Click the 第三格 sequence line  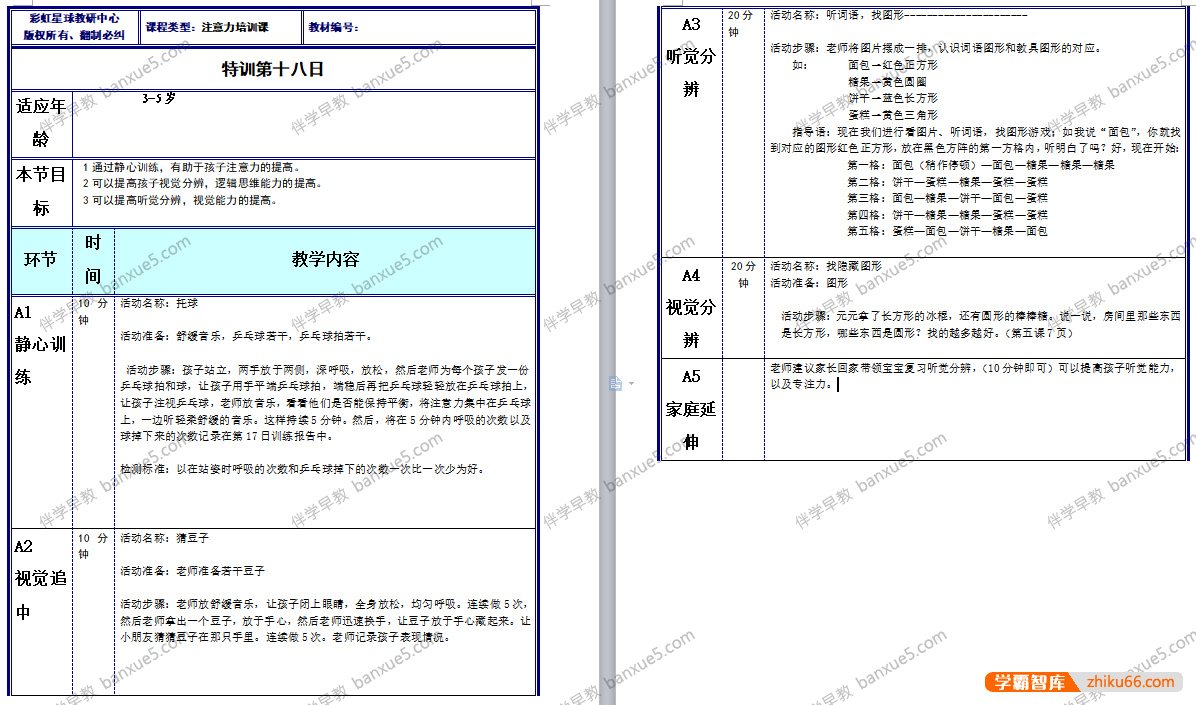tap(947, 198)
